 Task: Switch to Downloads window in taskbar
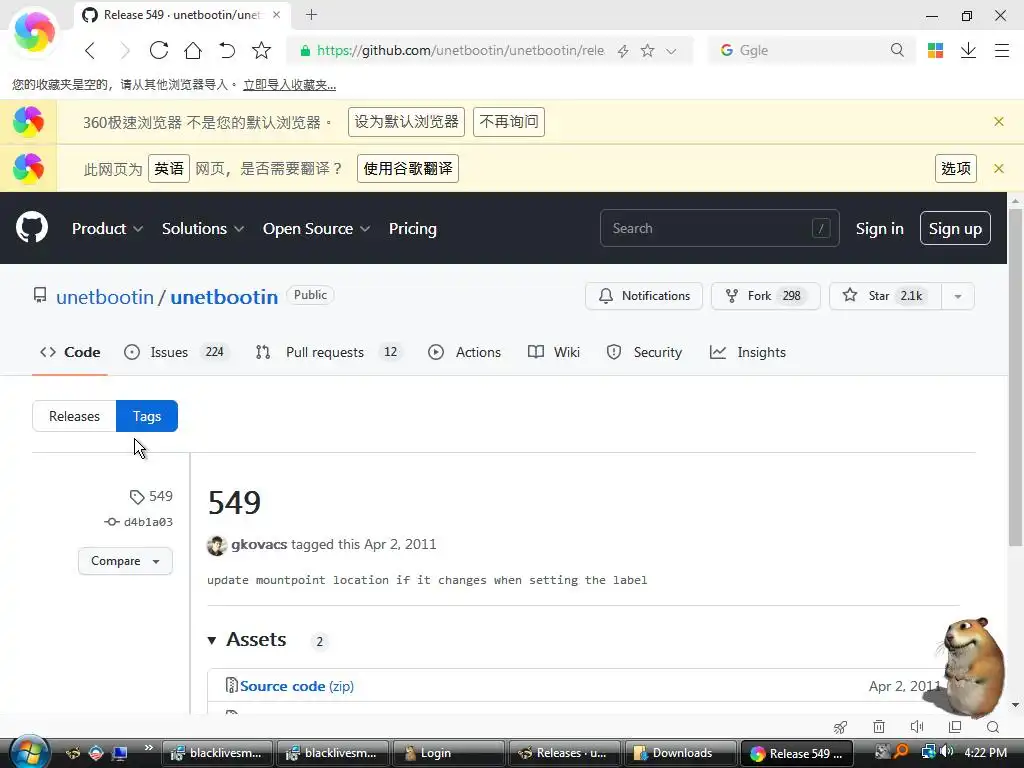click(680, 753)
